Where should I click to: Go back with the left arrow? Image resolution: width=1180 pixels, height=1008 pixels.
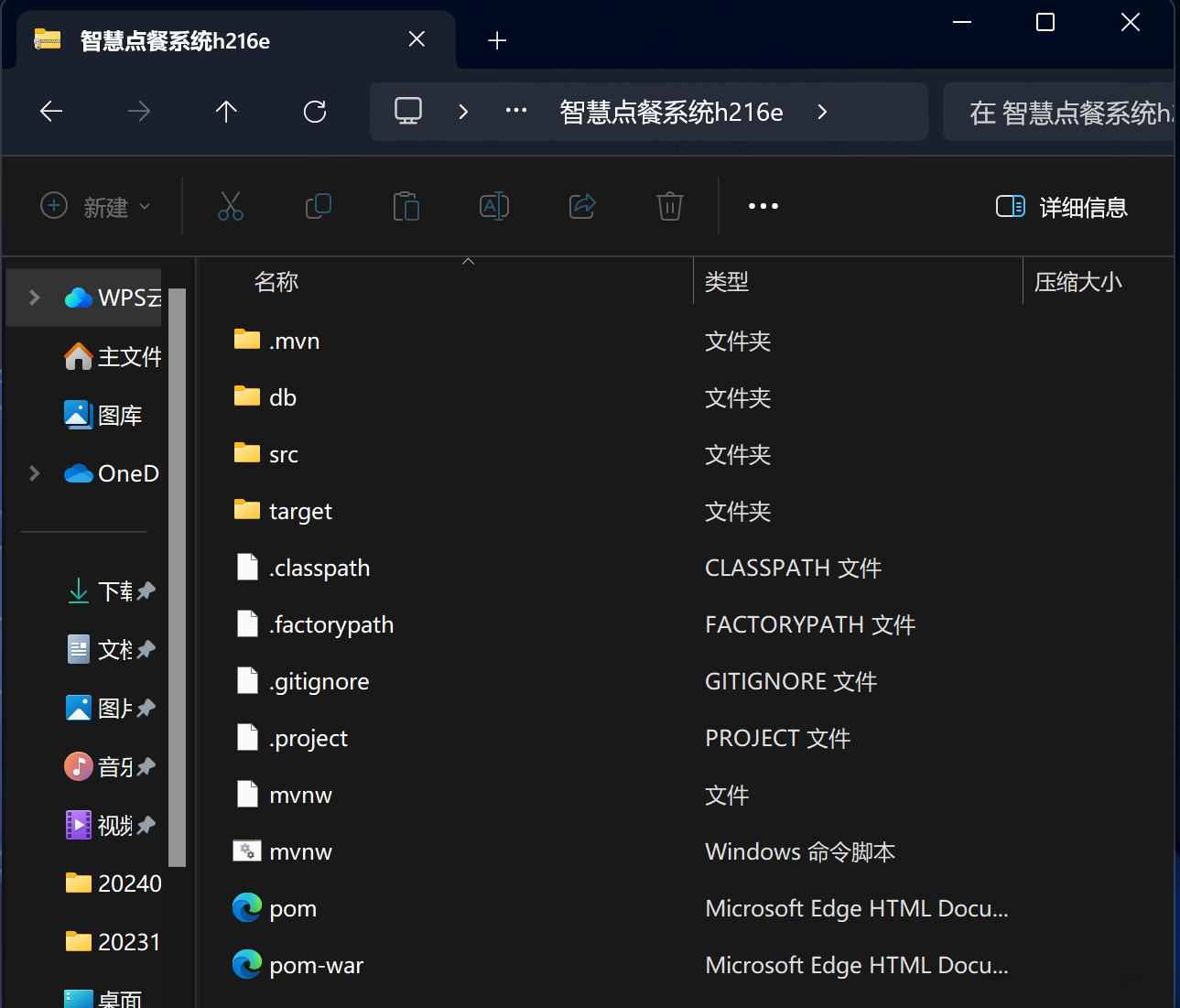[51, 112]
